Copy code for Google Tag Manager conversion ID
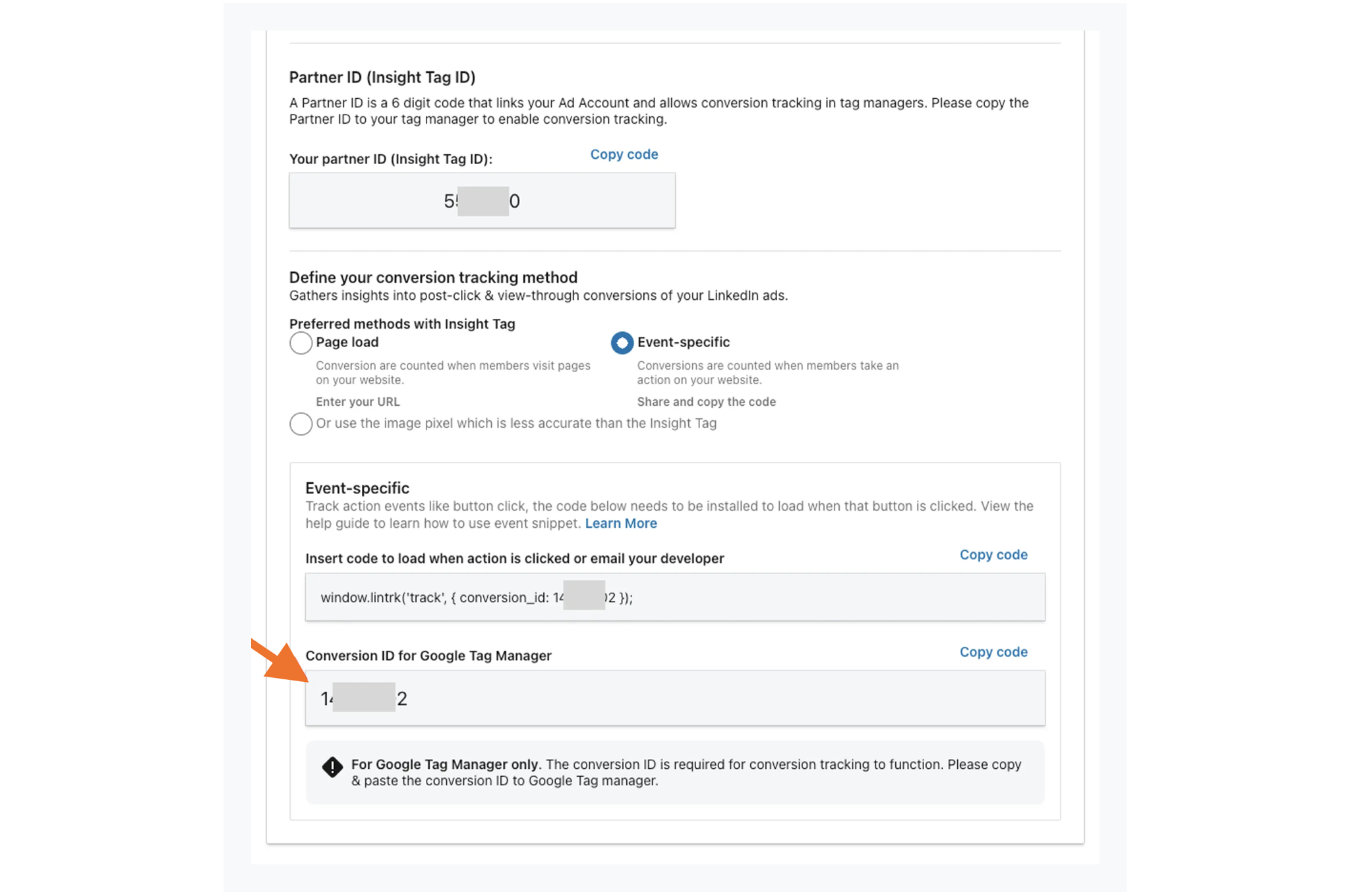 tap(993, 652)
